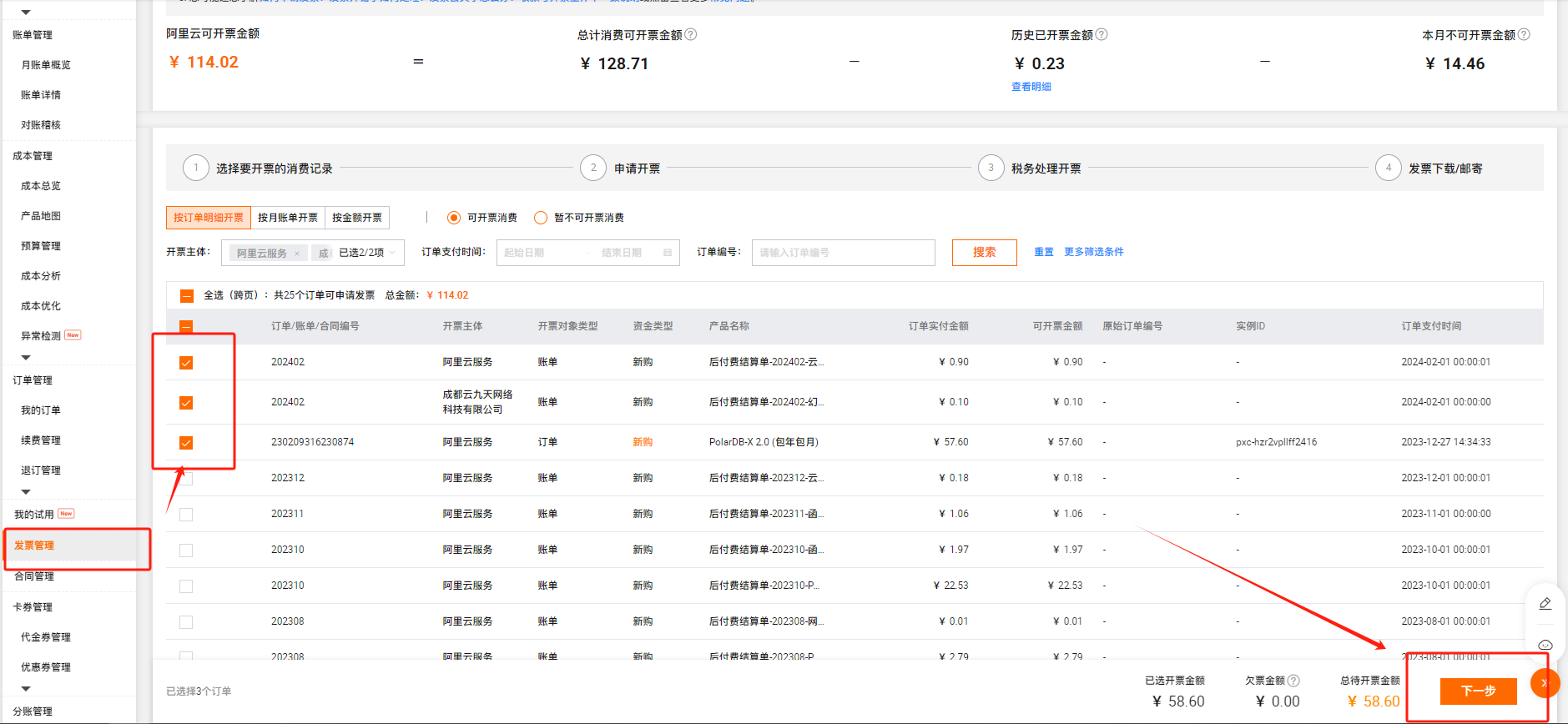
Task: Remove 阿里云服务 tag from 开票主体
Action: (x=297, y=254)
